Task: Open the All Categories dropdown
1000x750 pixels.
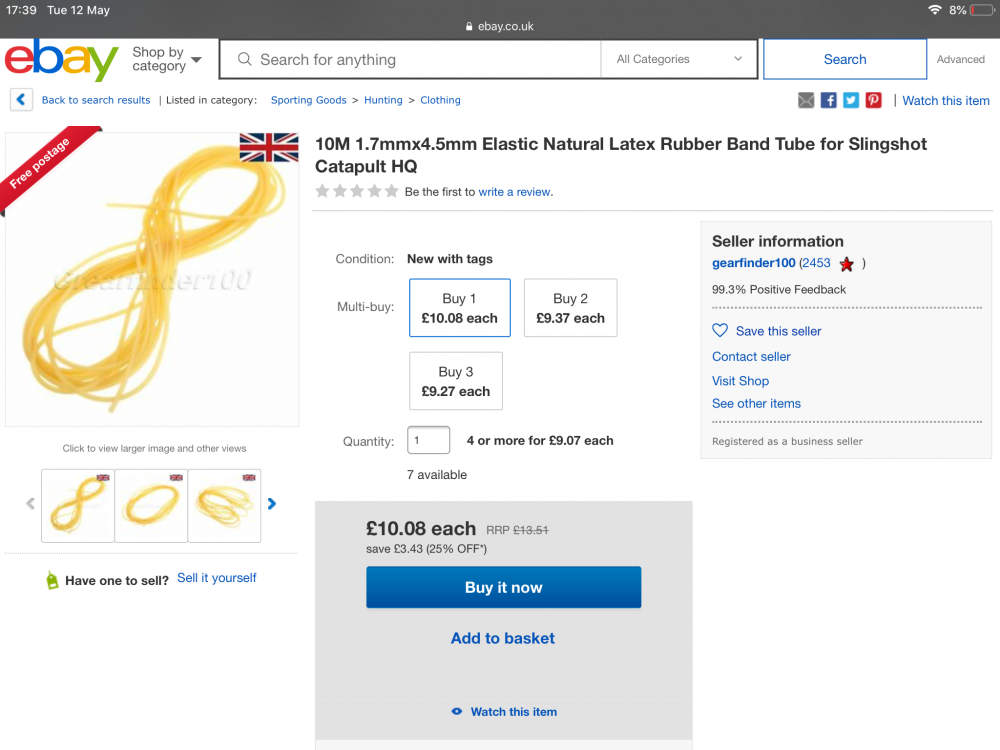Action: pos(679,59)
